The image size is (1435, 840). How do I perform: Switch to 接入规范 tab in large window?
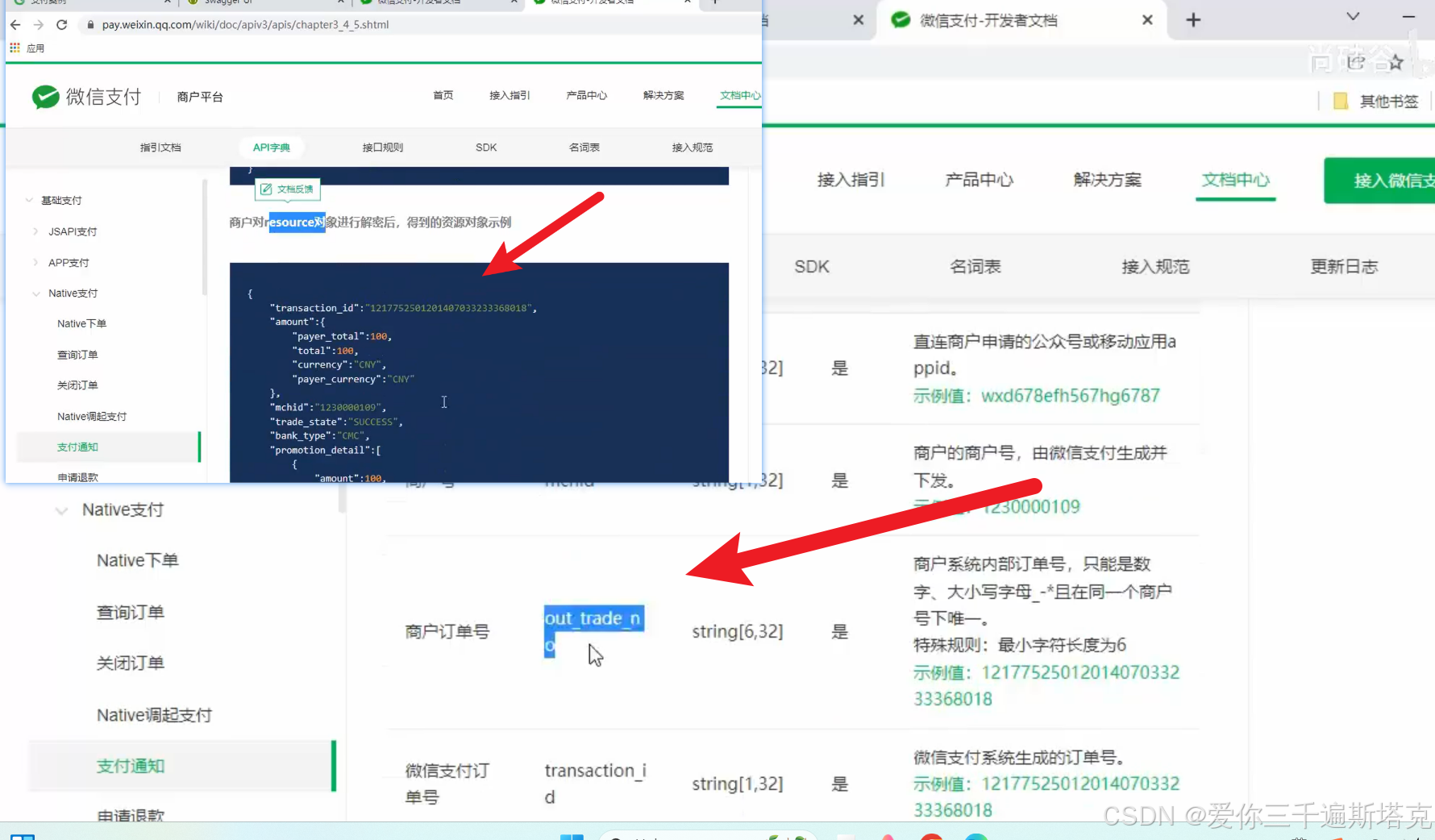1155,267
